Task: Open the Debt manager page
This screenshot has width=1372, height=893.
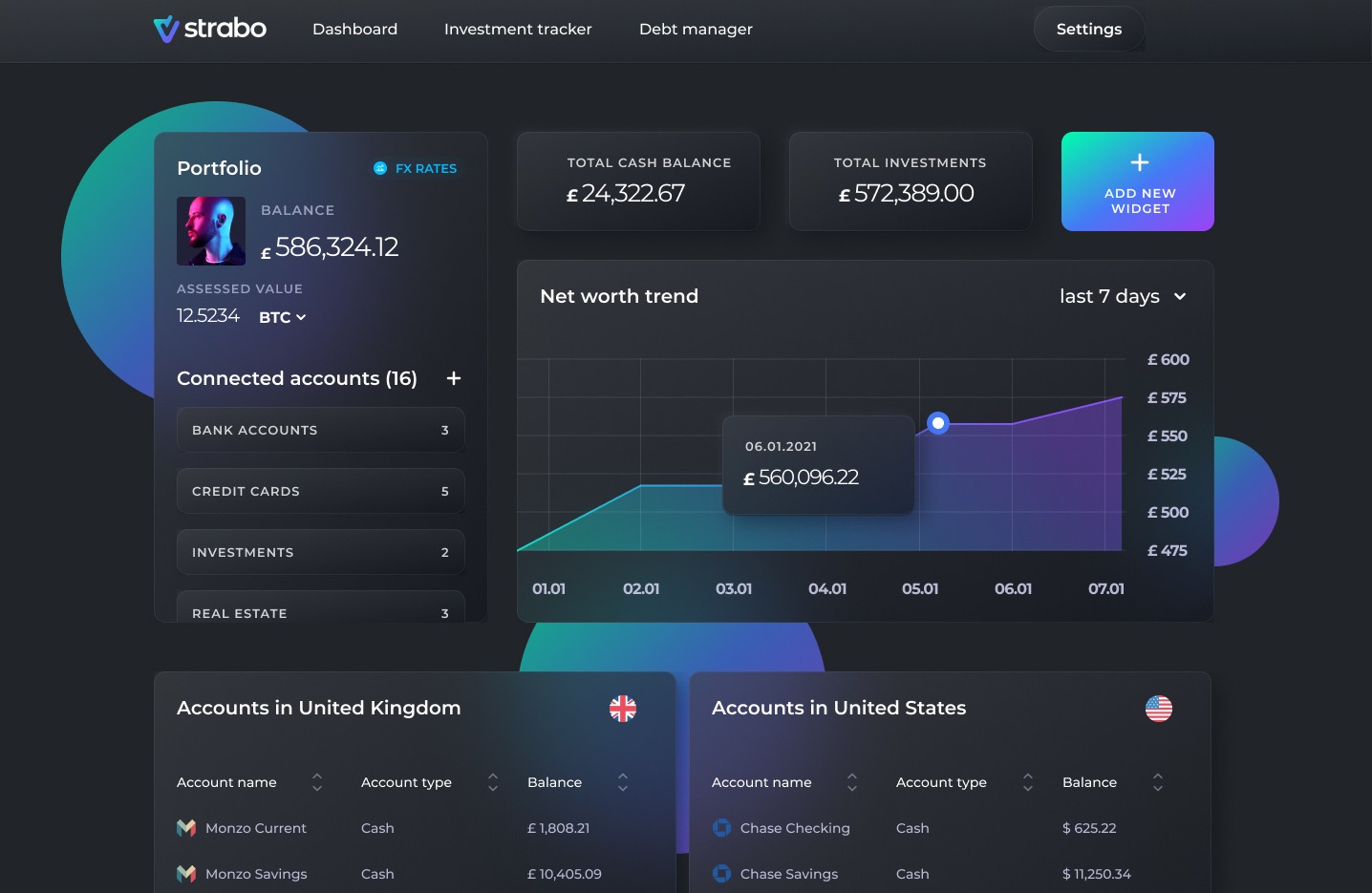Action: [696, 29]
